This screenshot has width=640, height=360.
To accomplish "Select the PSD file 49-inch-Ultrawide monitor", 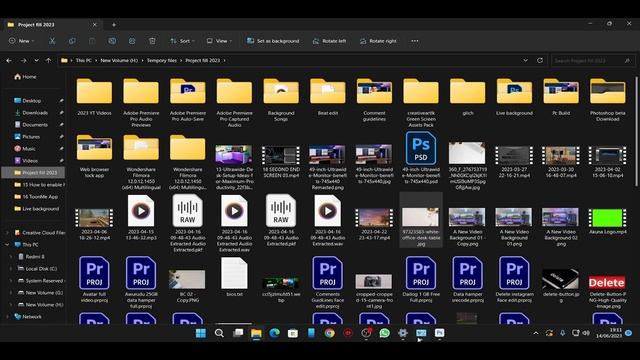I will [421, 158].
